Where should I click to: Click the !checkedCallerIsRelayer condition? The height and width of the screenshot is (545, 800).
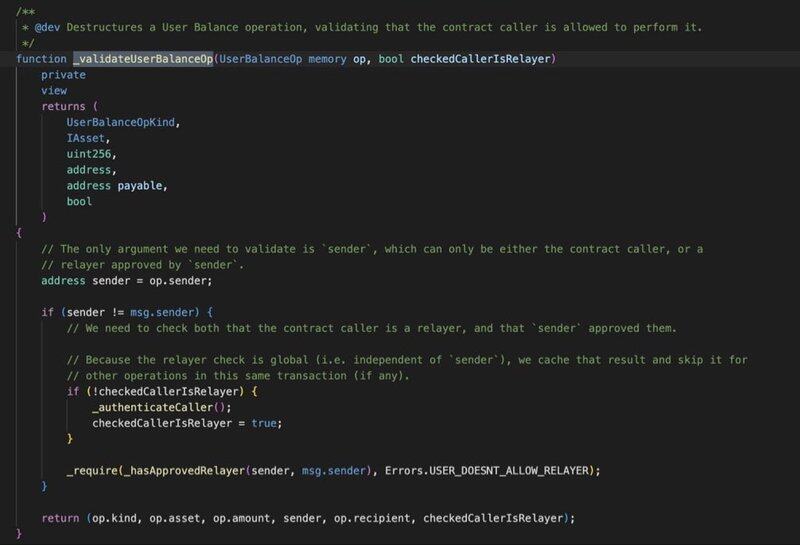tap(148, 391)
